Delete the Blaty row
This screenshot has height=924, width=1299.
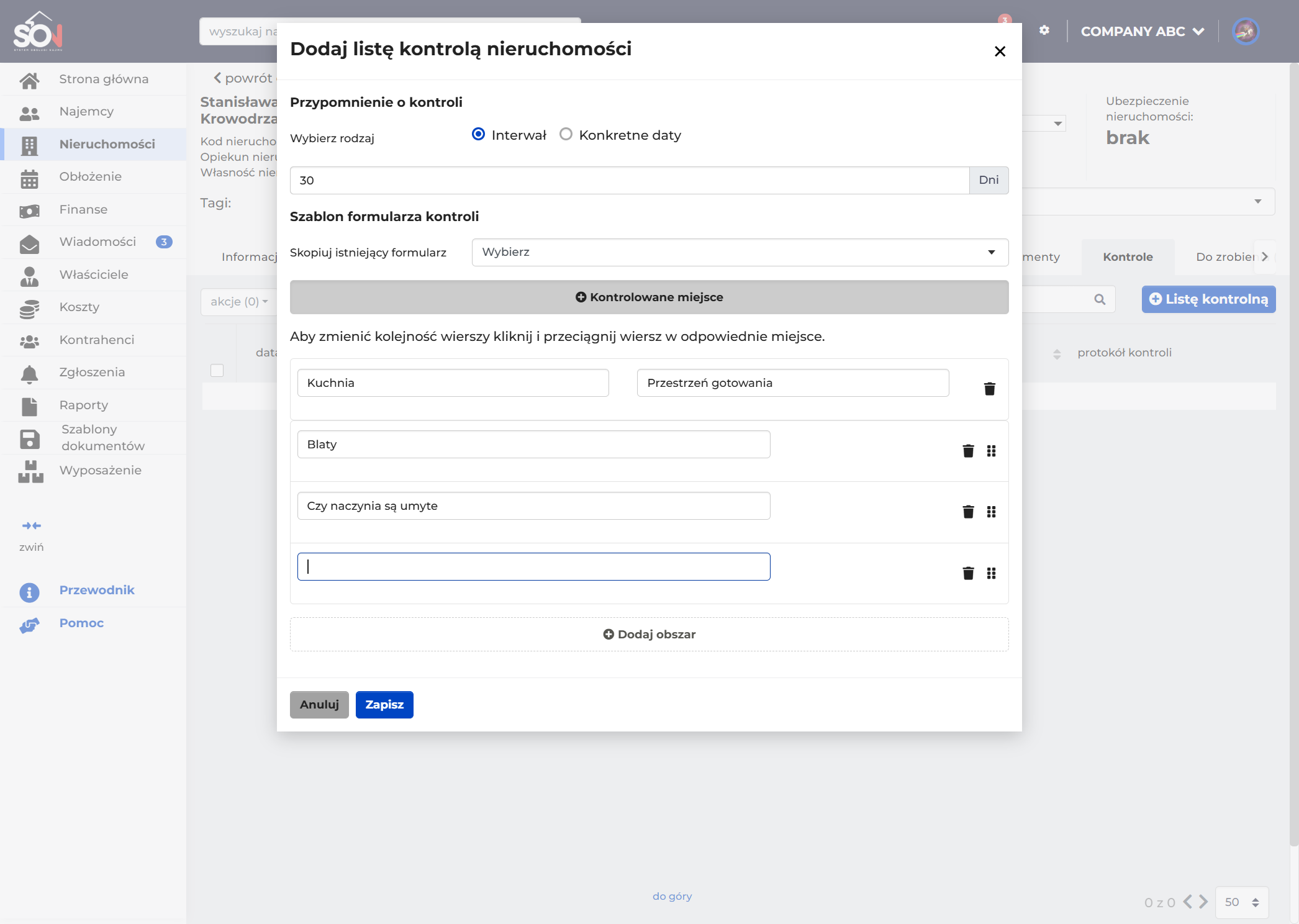click(968, 451)
